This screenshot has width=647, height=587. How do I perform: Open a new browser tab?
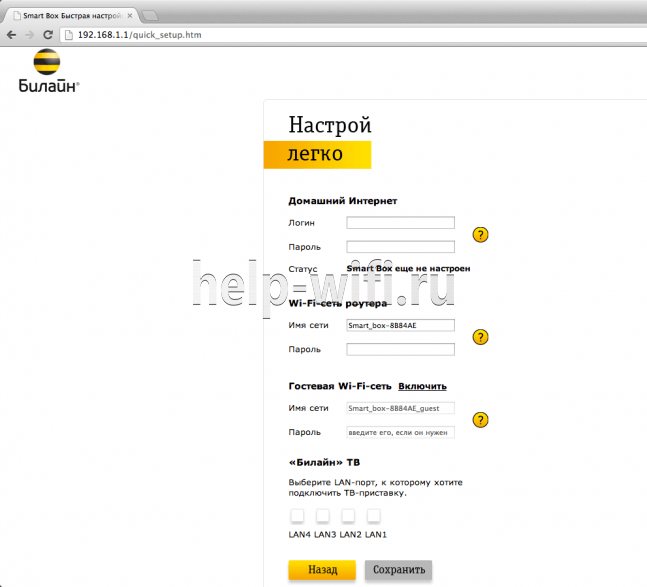coord(149,16)
